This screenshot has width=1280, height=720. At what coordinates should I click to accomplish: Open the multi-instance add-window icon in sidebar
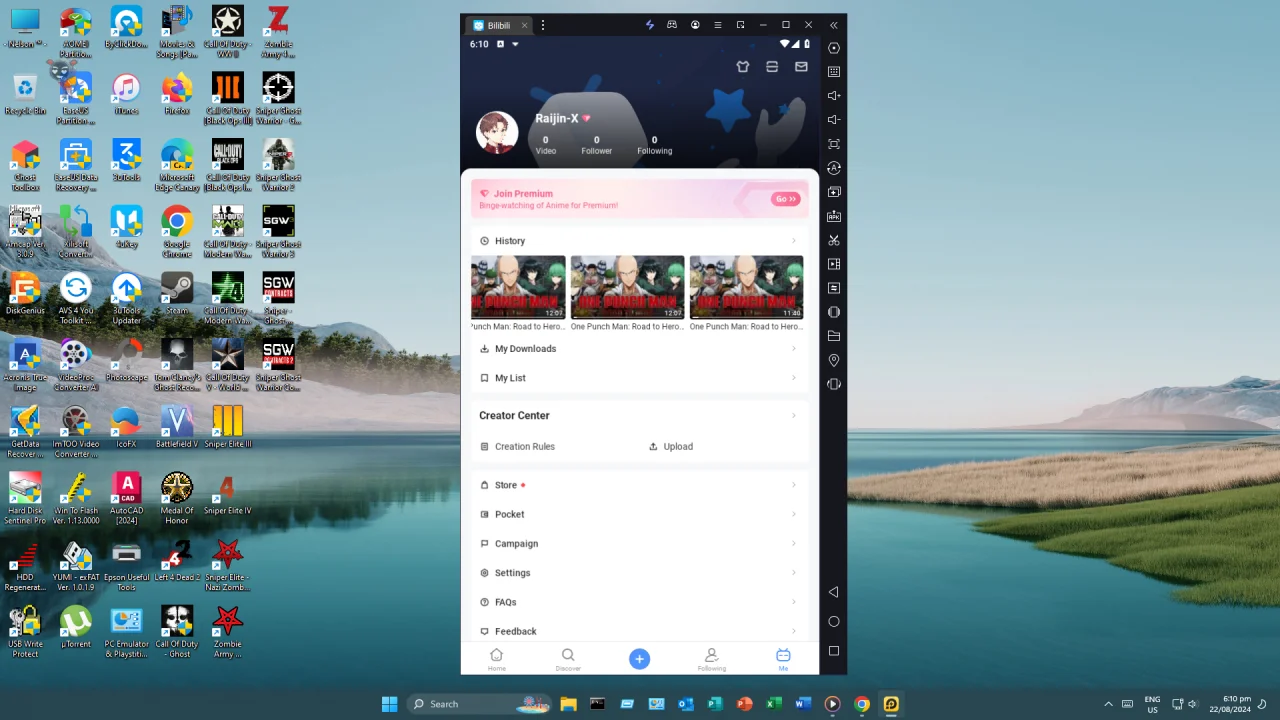834,192
